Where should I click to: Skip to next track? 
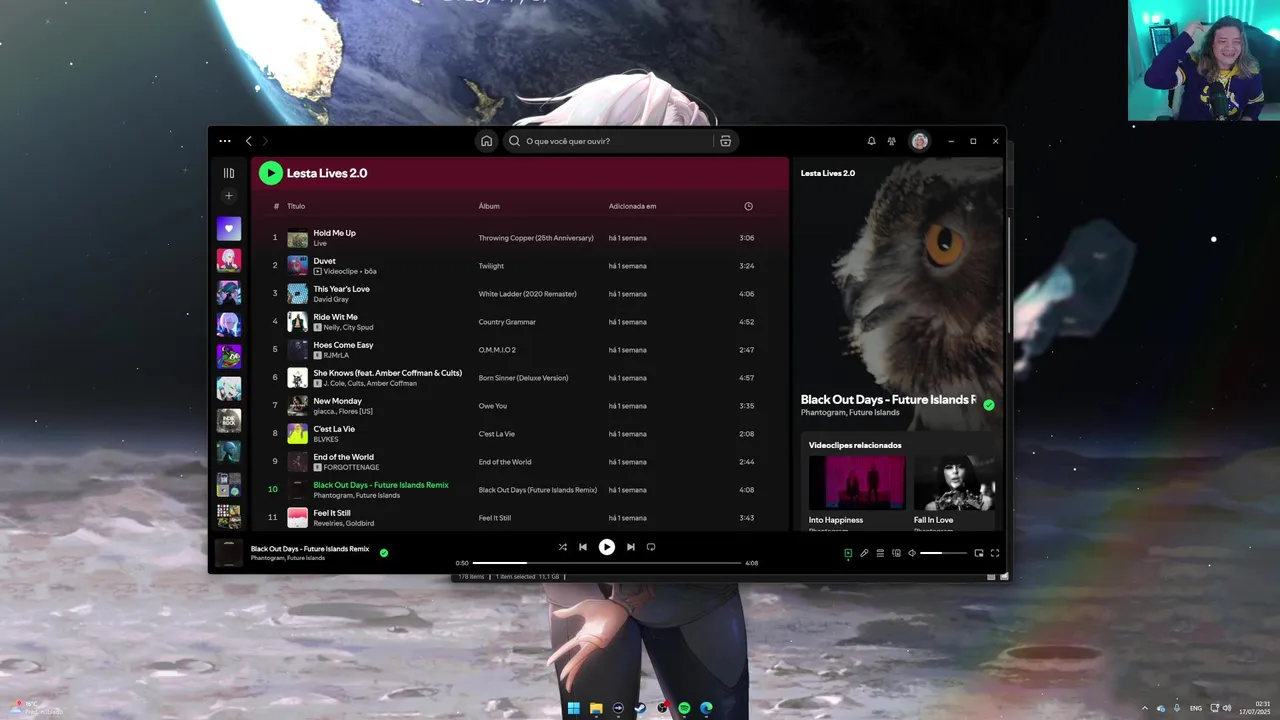(x=630, y=547)
